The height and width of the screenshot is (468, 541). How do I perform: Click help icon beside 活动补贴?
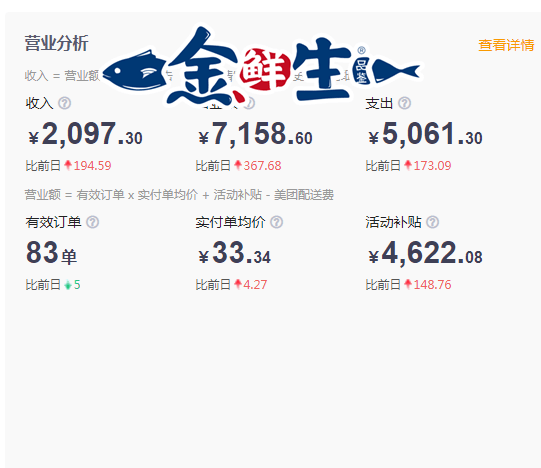pos(432,222)
